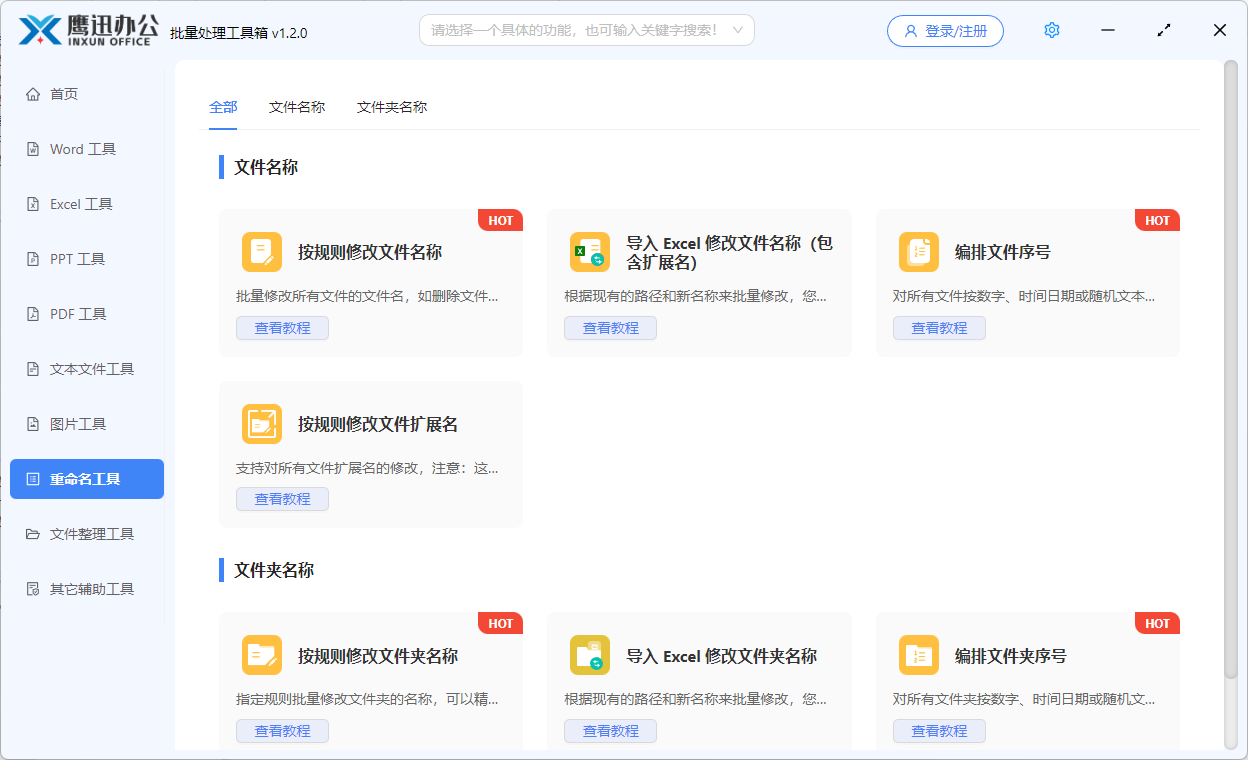Open the function search dropdown
1248x760 pixels.
tap(586, 30)
